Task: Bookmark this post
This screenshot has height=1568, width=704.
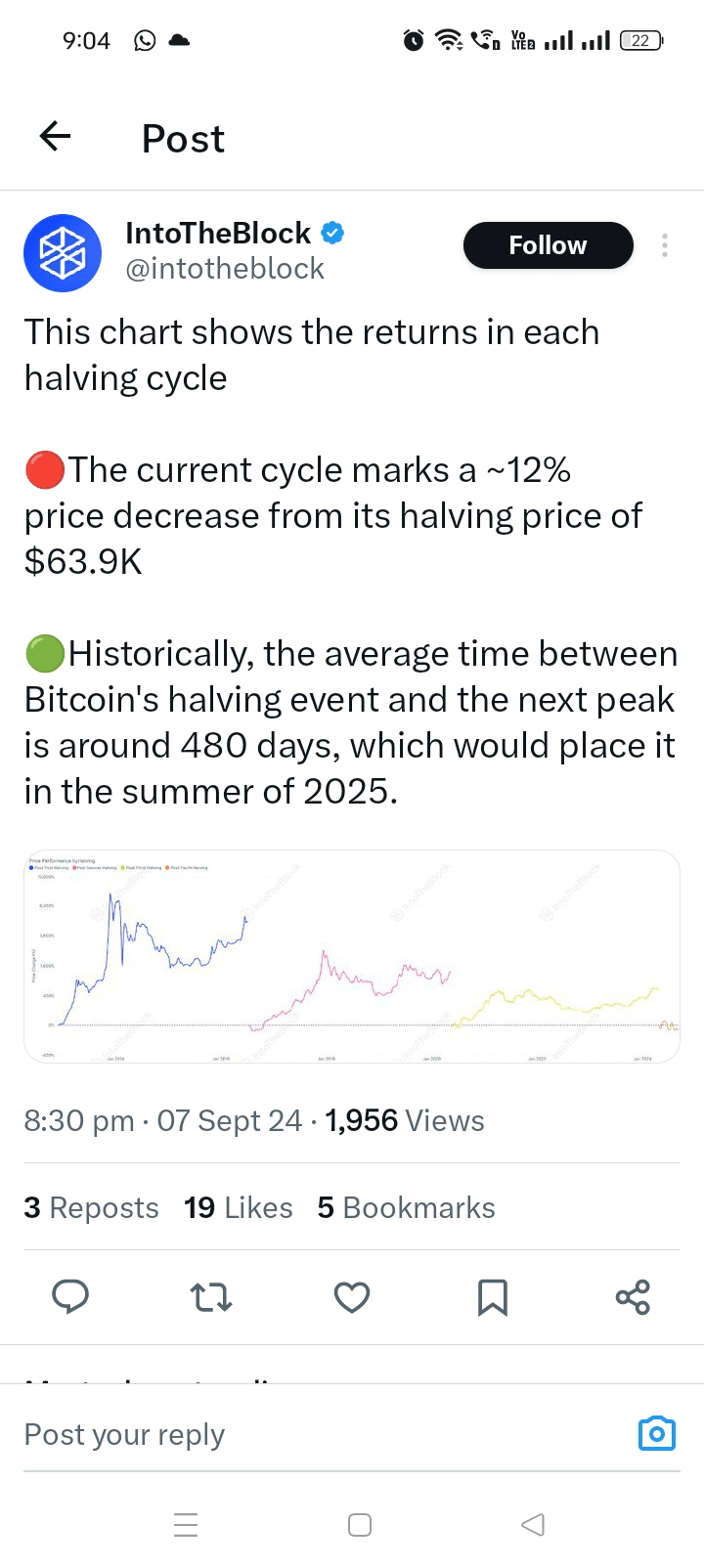Action: pyautogui.click(x=492, y=1296)
